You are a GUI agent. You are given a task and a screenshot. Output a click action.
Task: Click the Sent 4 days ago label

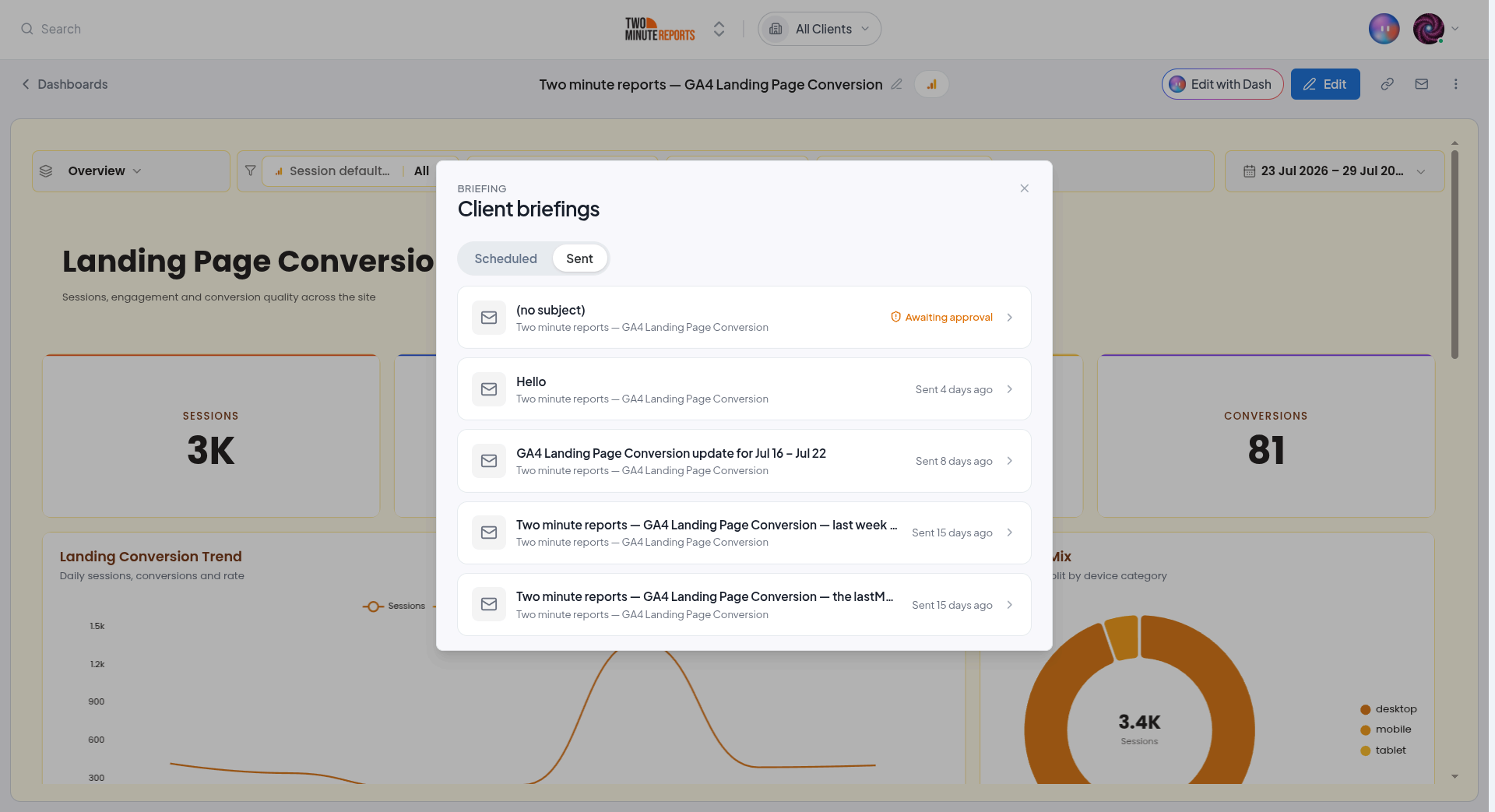click(954, 389)
